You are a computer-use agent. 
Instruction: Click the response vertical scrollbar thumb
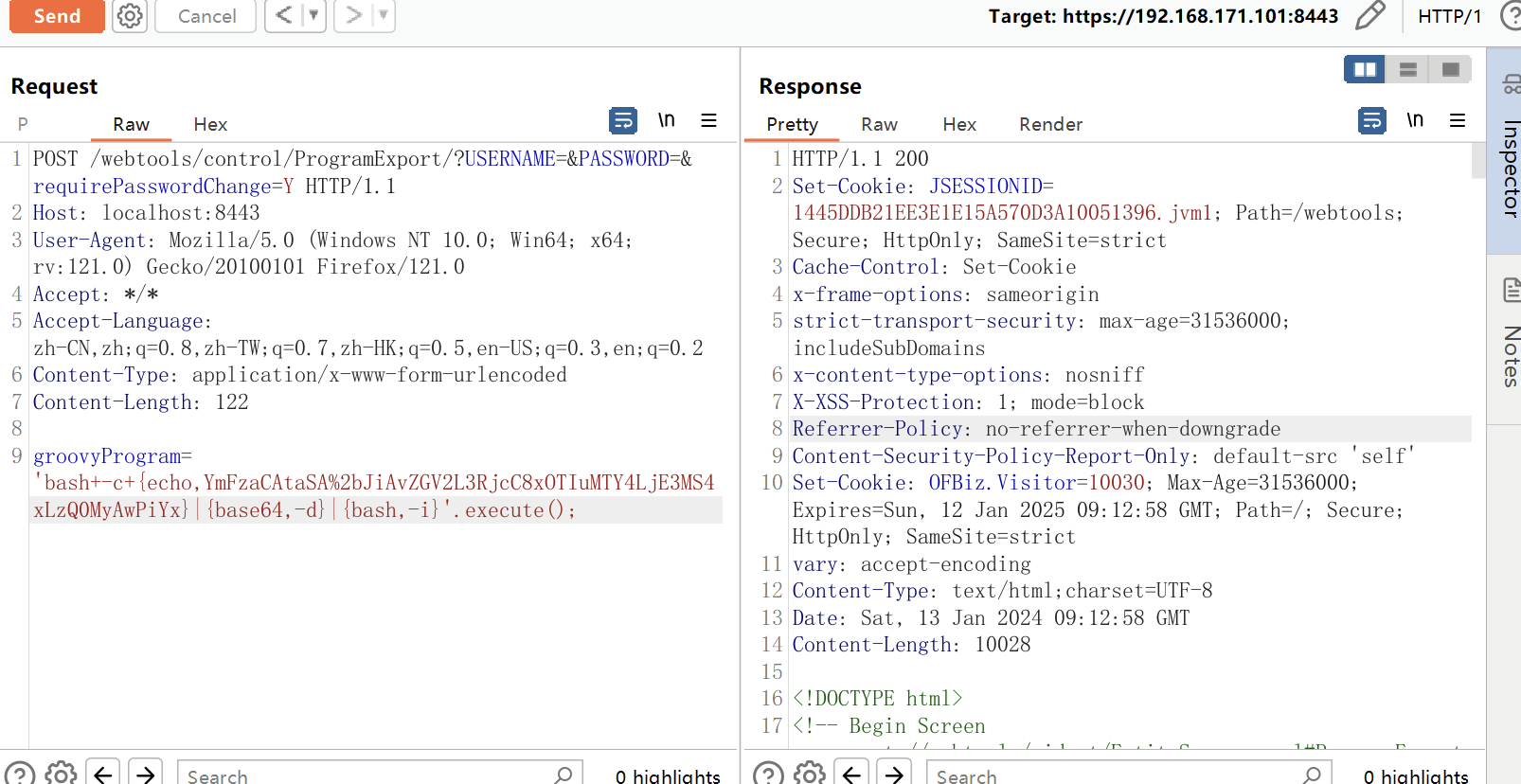pyautogui.click(x=1478, y=161)
